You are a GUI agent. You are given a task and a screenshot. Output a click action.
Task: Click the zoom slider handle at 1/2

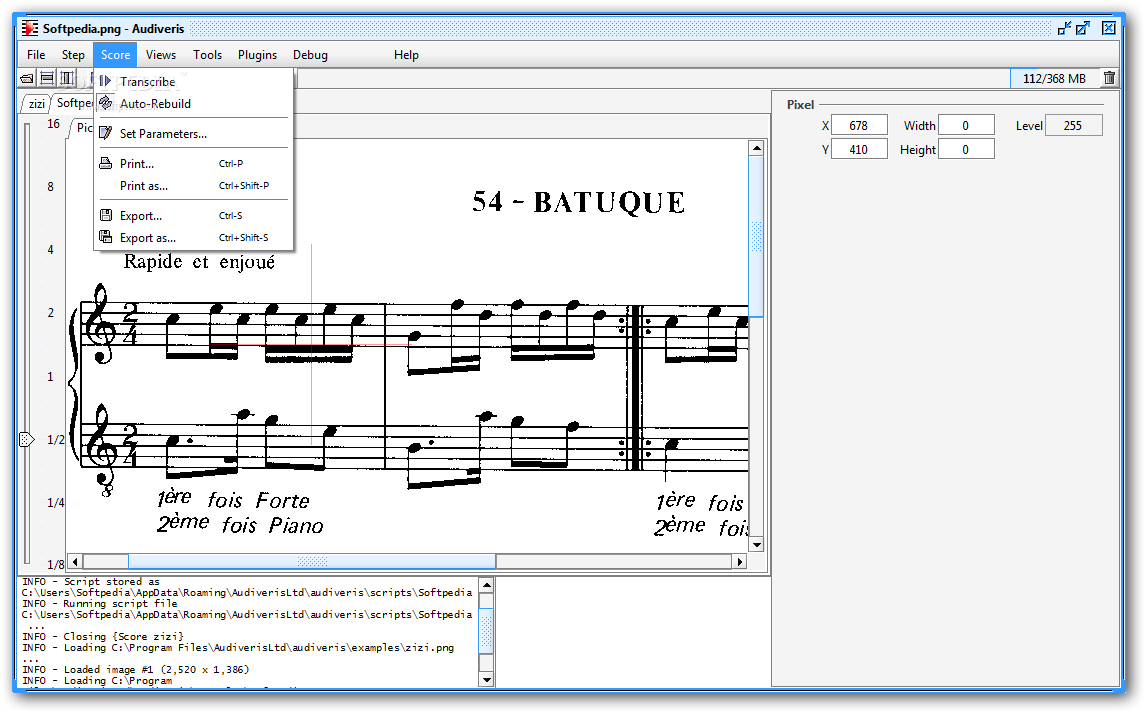26,439
